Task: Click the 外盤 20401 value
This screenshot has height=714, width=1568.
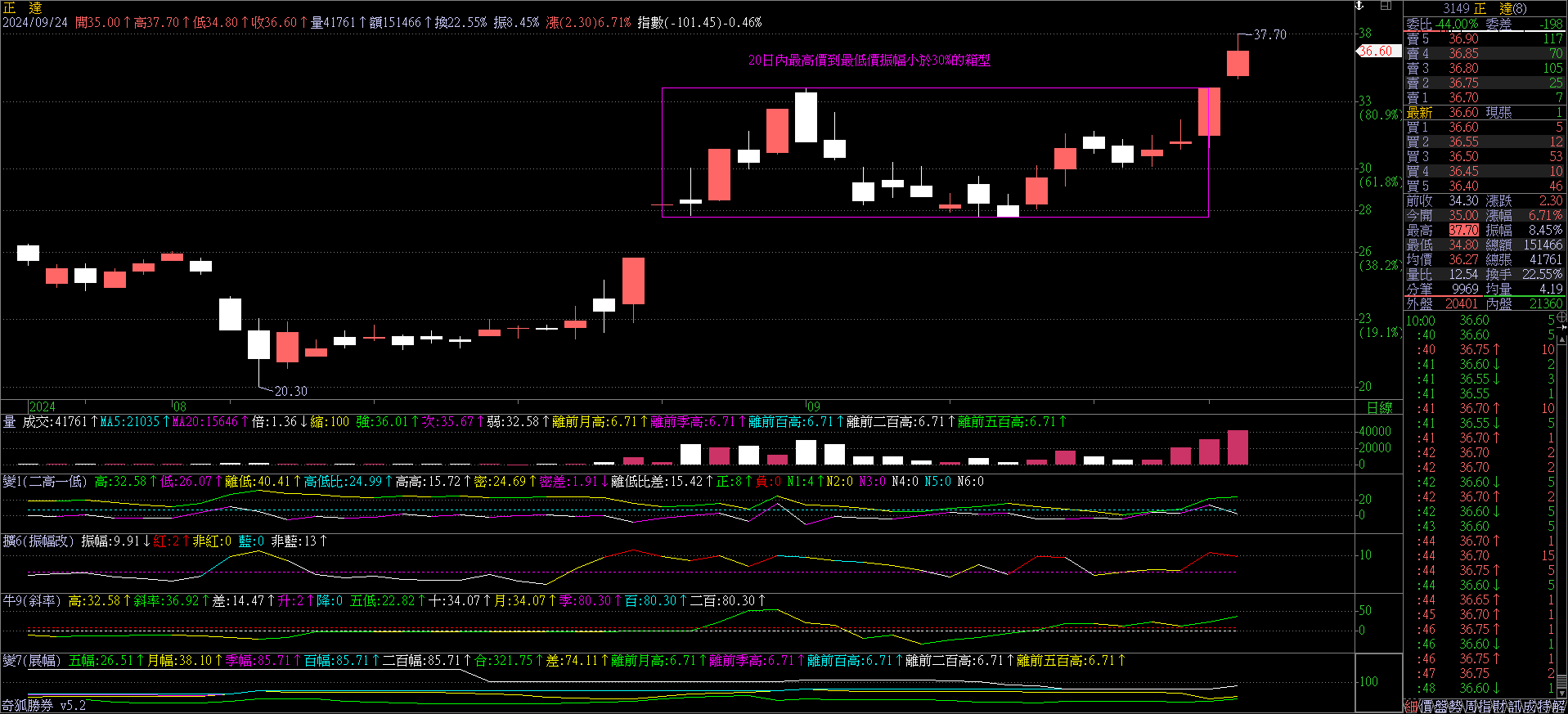Action: pyautogui.click(x=1461, y=303)
